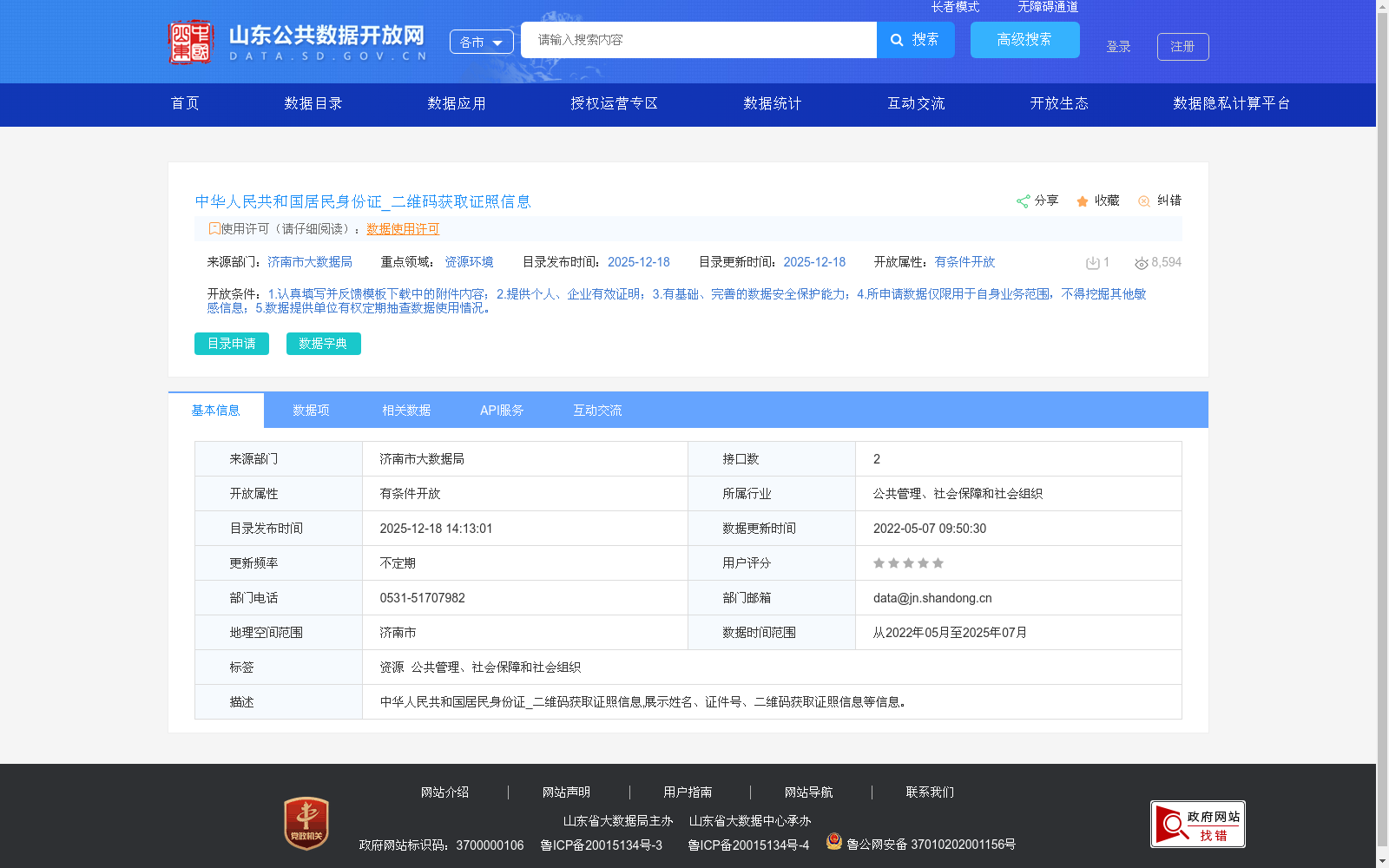Click the vertical page scrollbar thumb
This screenshot has height=868, width=1389.
click(1382, 430)
